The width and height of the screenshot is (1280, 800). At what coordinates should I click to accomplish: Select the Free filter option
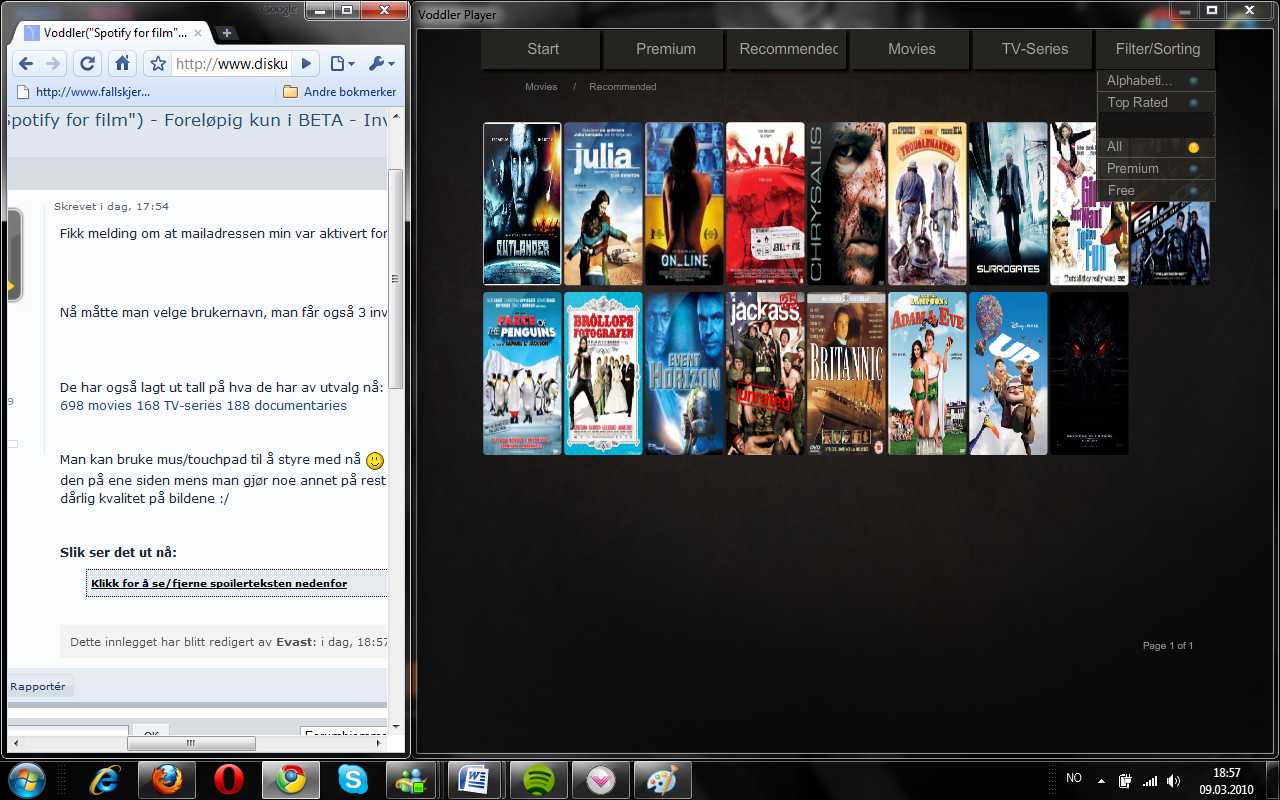(x=1156, y=191)
